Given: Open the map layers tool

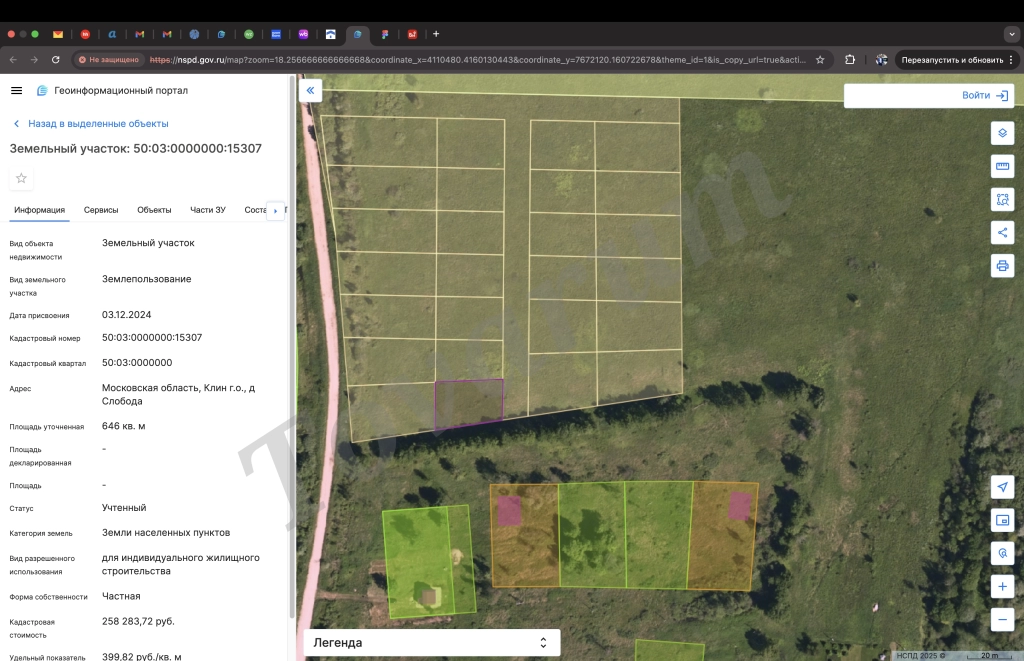Looking at the screenshot, I should pos(1002,133).
